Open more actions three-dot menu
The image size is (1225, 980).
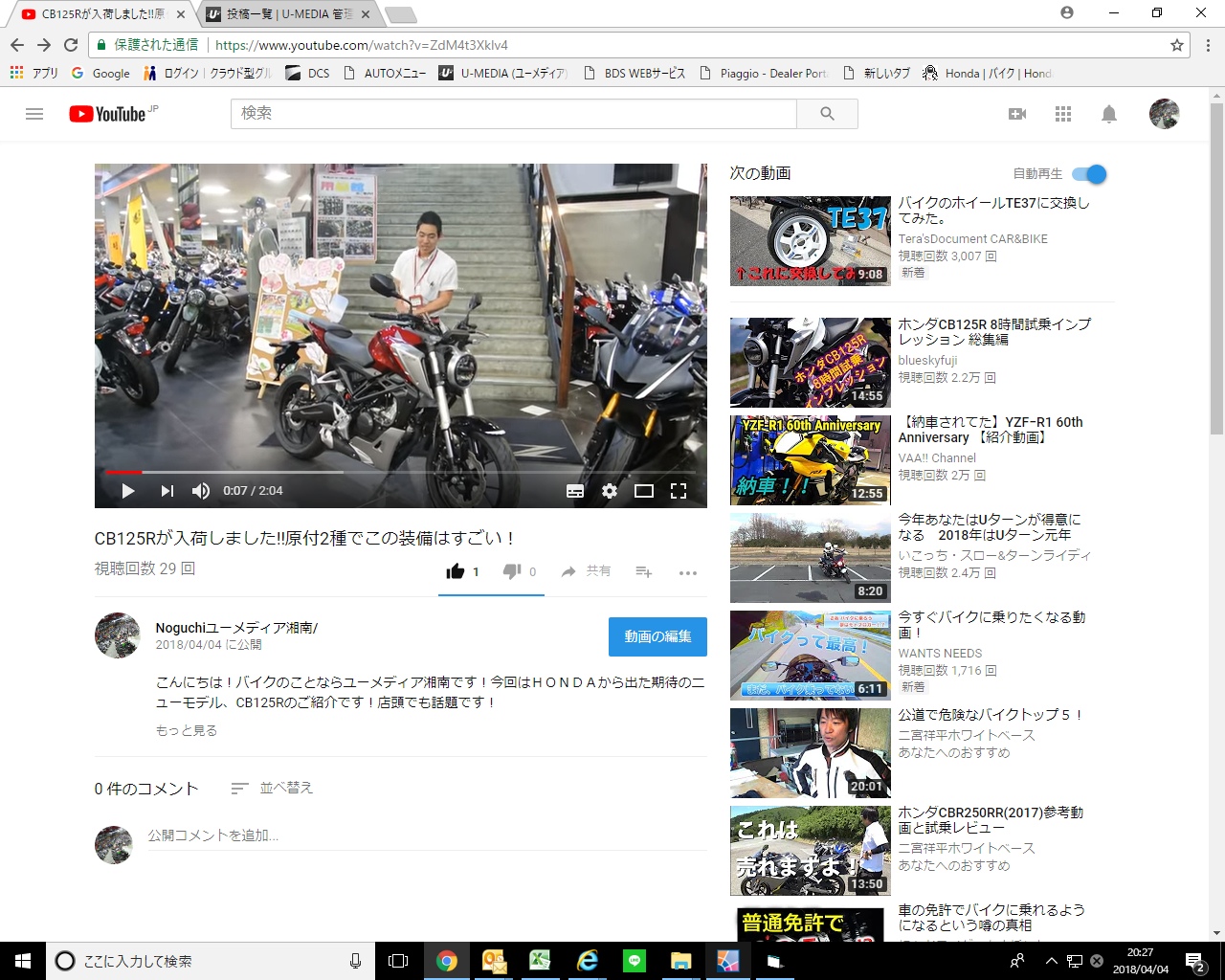coord(688,572)
